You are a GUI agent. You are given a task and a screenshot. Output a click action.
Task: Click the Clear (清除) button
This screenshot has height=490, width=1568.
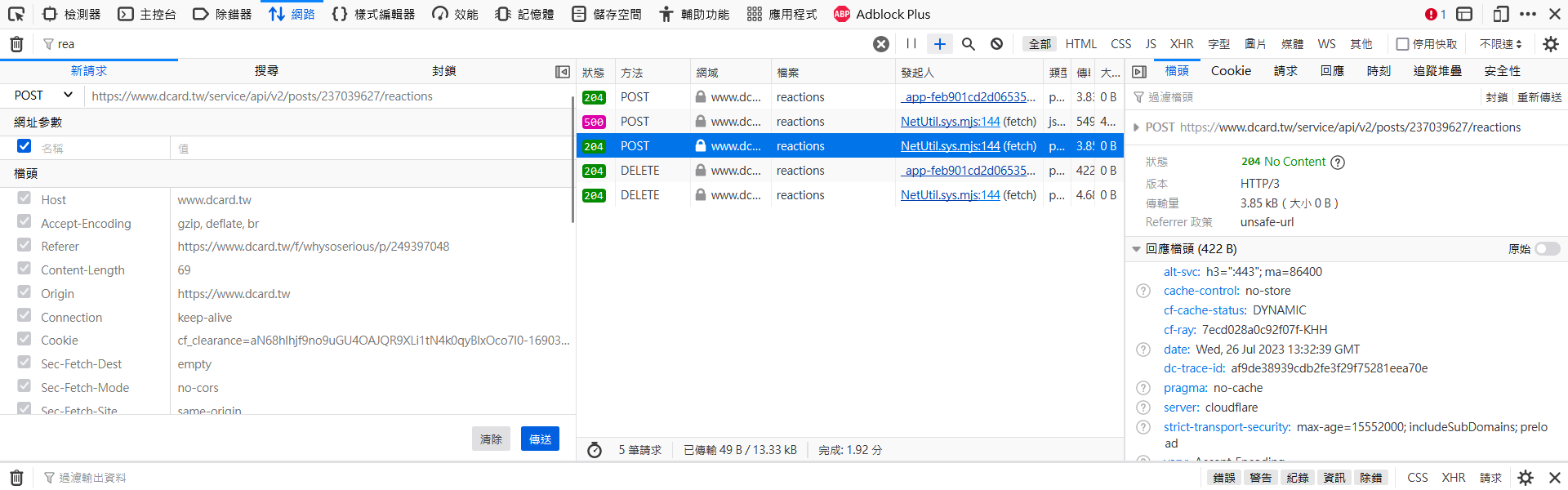[x=491, y=439]
